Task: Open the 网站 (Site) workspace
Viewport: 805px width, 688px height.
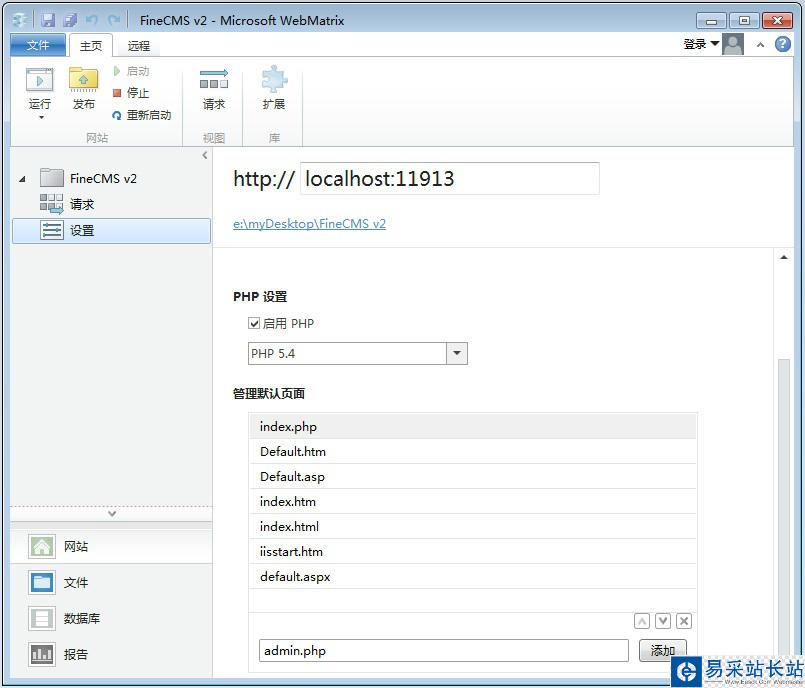Action: click(111, 546)
